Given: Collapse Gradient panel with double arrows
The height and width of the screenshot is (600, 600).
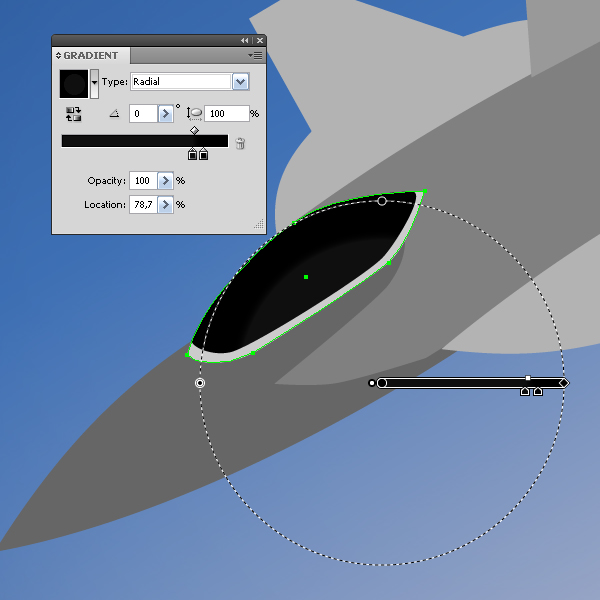Looking at the screenshot, I should (x=245, y=41).
